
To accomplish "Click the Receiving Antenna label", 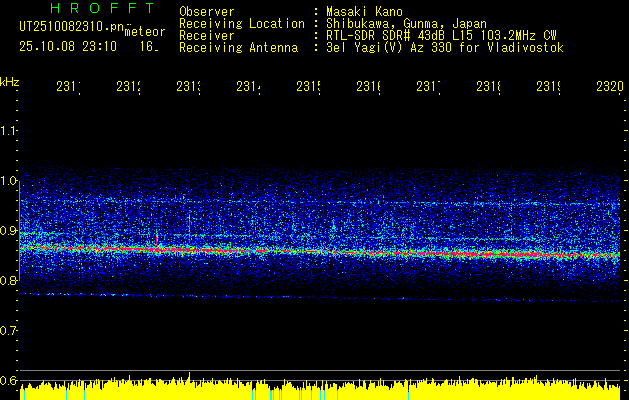I will tap(239, 48).
